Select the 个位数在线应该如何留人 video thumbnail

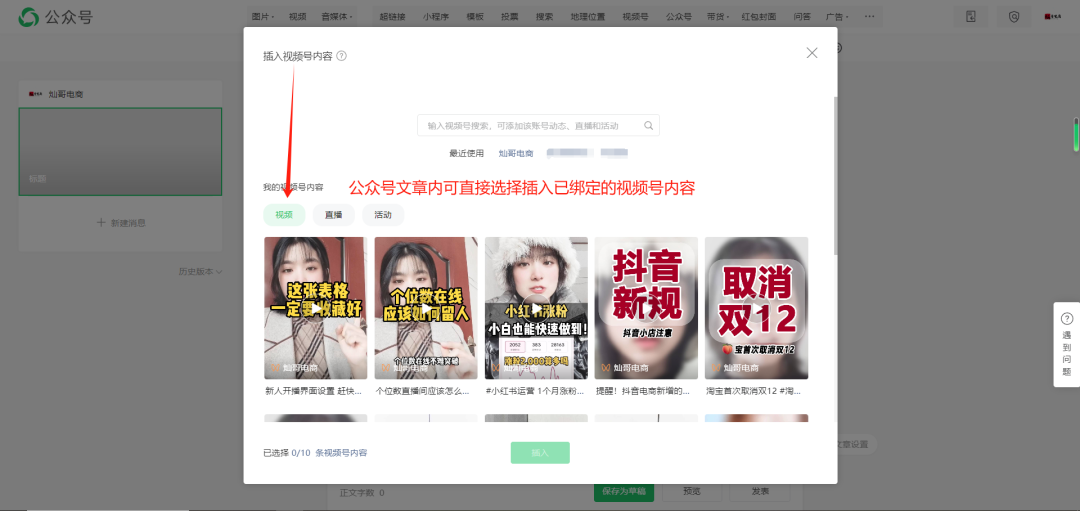[426, 308]
